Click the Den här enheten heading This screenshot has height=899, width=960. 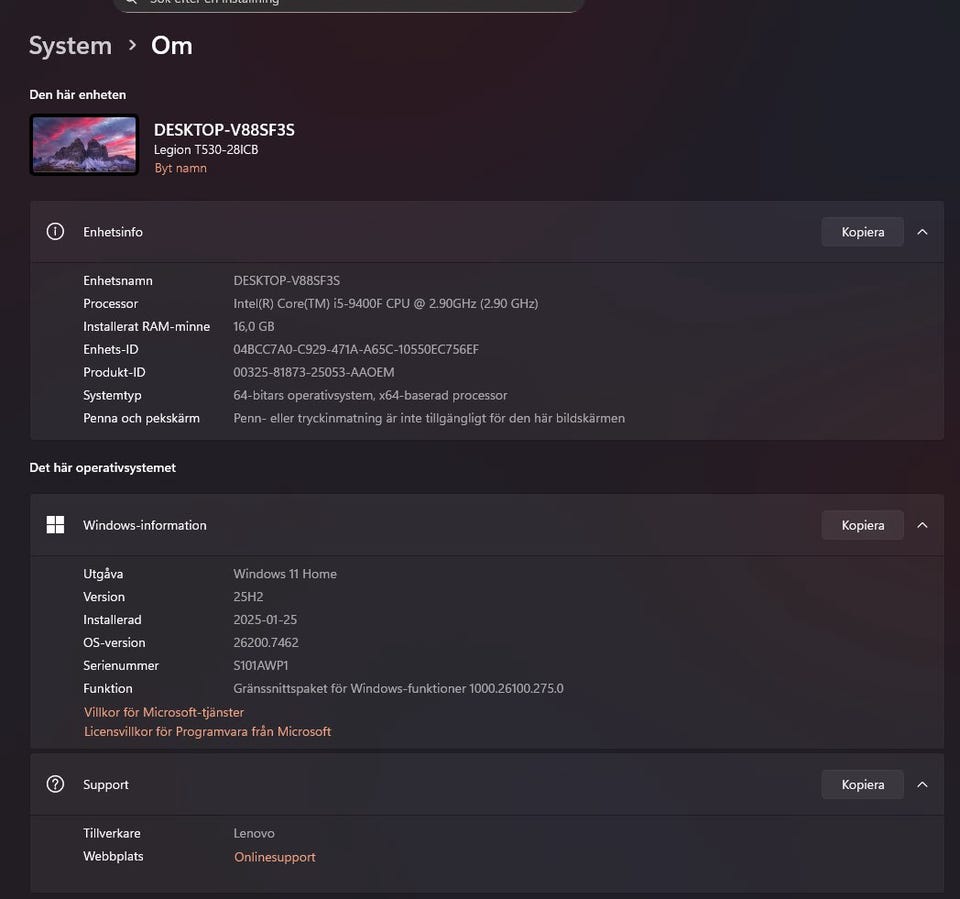pos(78,95)
